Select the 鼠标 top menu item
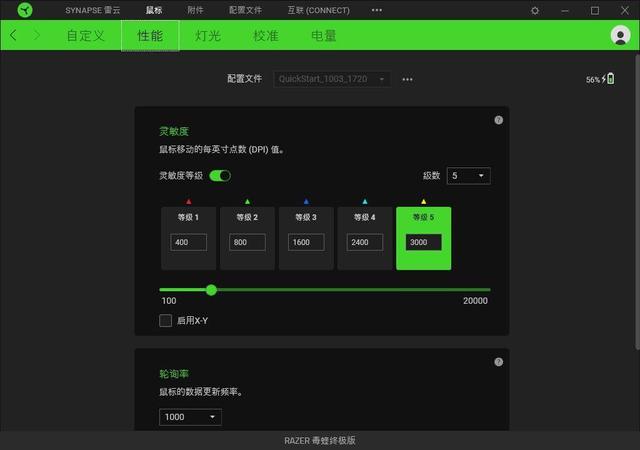 (154, 10)
